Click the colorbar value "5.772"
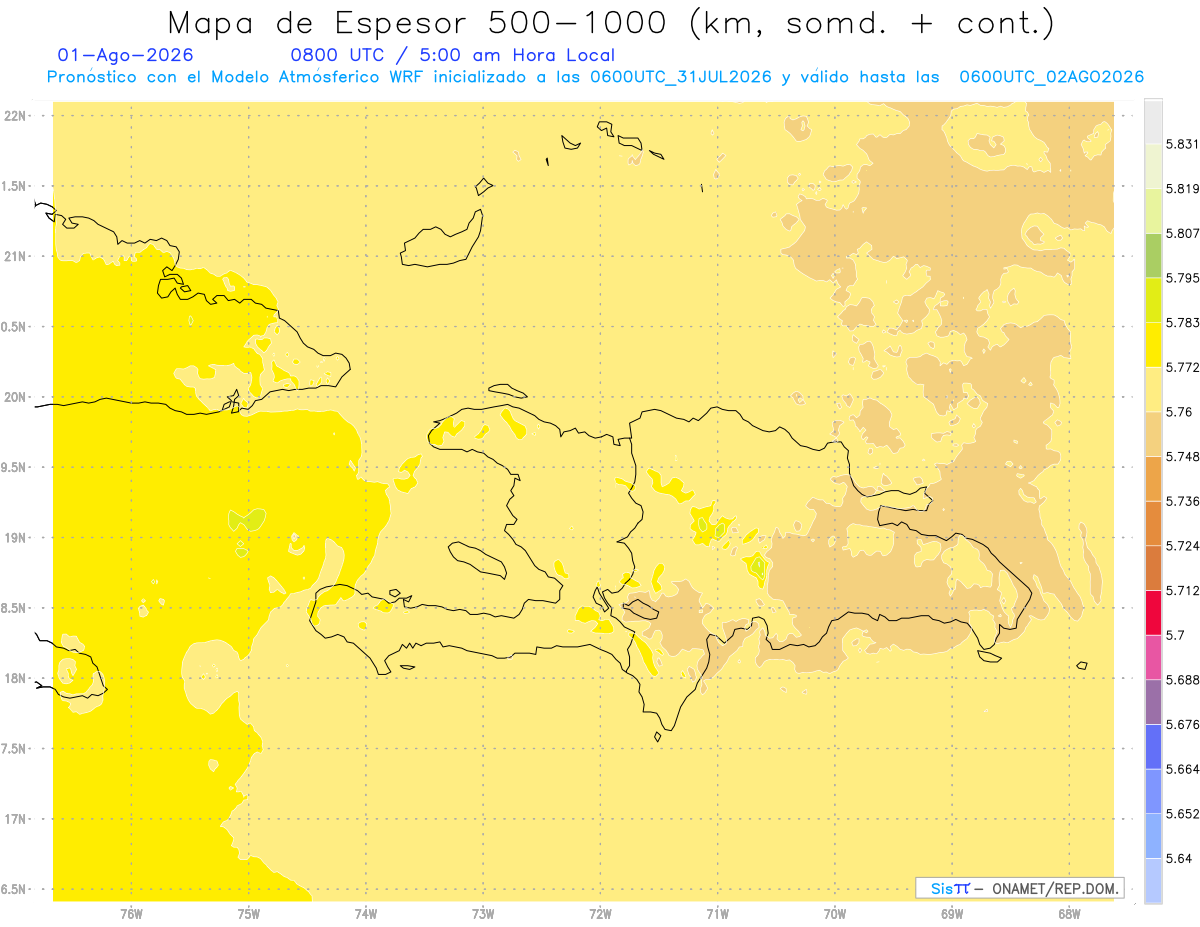 (x=1183, y=368)
